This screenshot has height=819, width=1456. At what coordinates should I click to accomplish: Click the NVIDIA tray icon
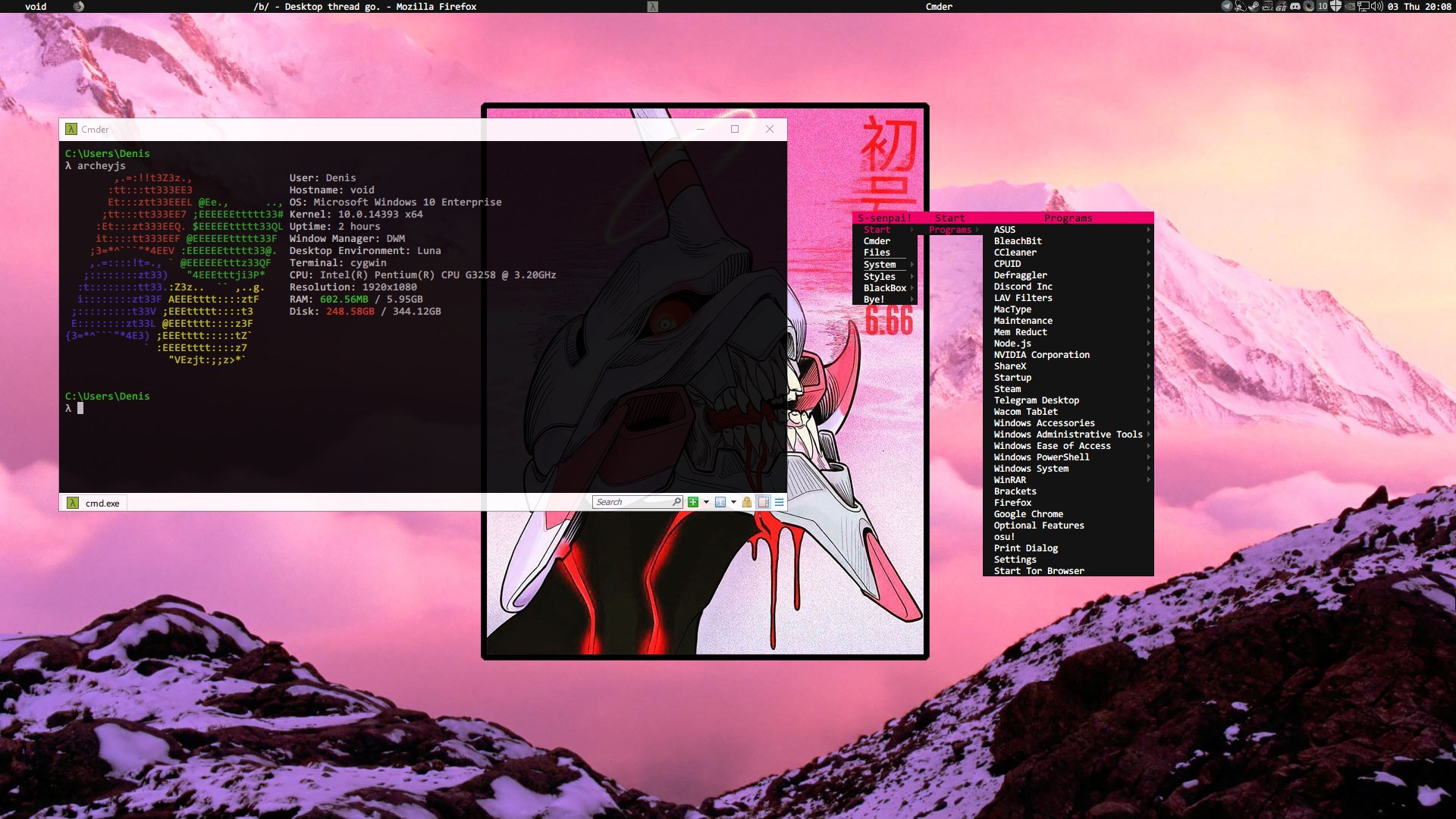click(1350, 6)
